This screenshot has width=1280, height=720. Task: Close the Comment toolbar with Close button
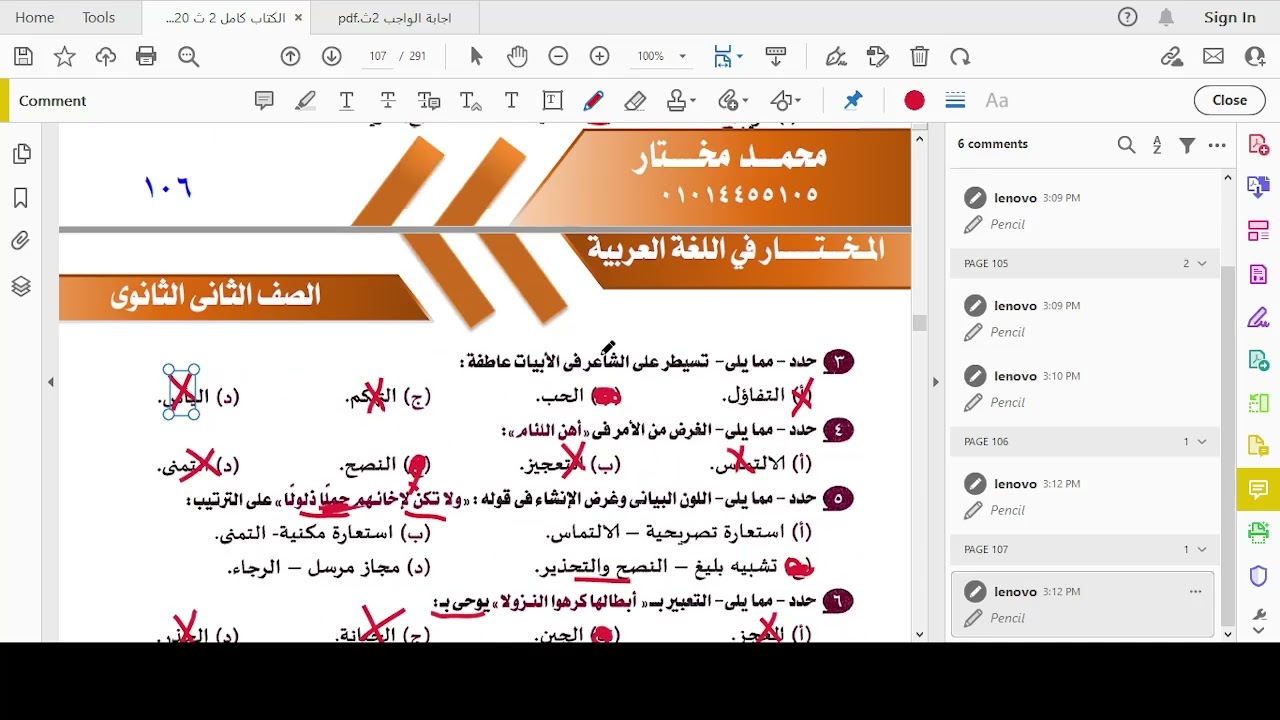point(1229,101)
